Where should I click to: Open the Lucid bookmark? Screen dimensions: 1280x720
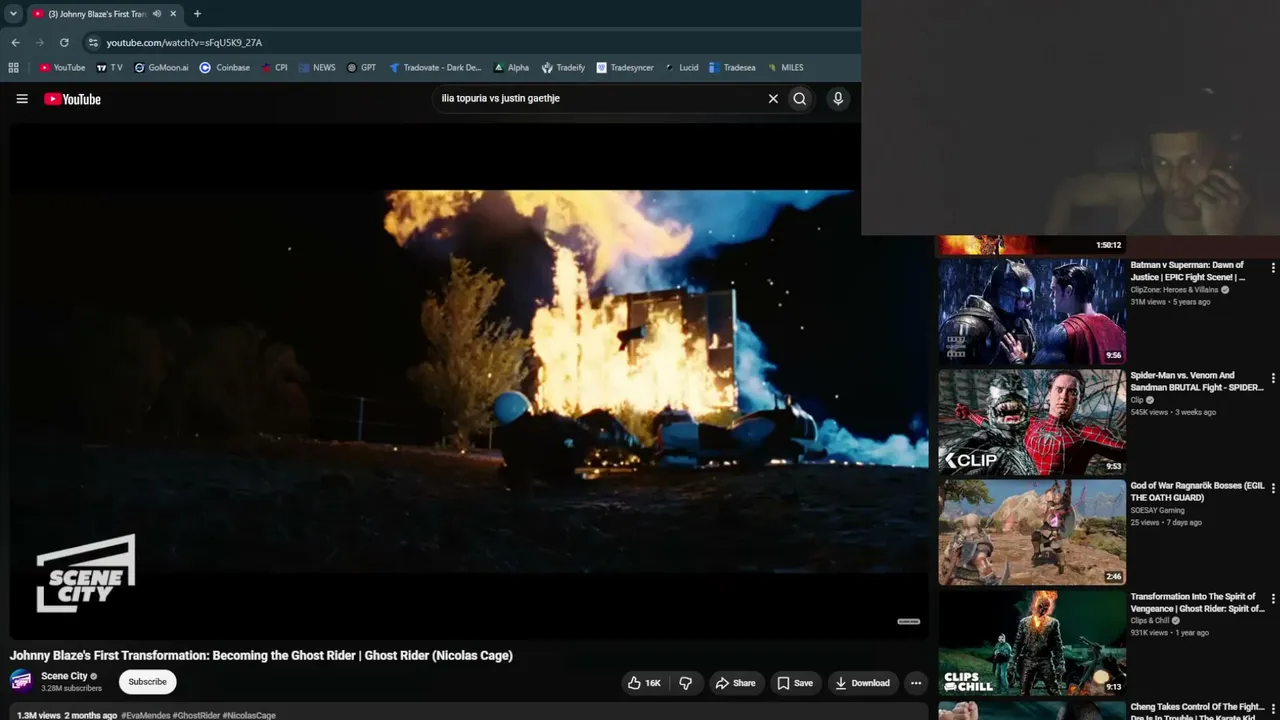(x=682, y=68)
